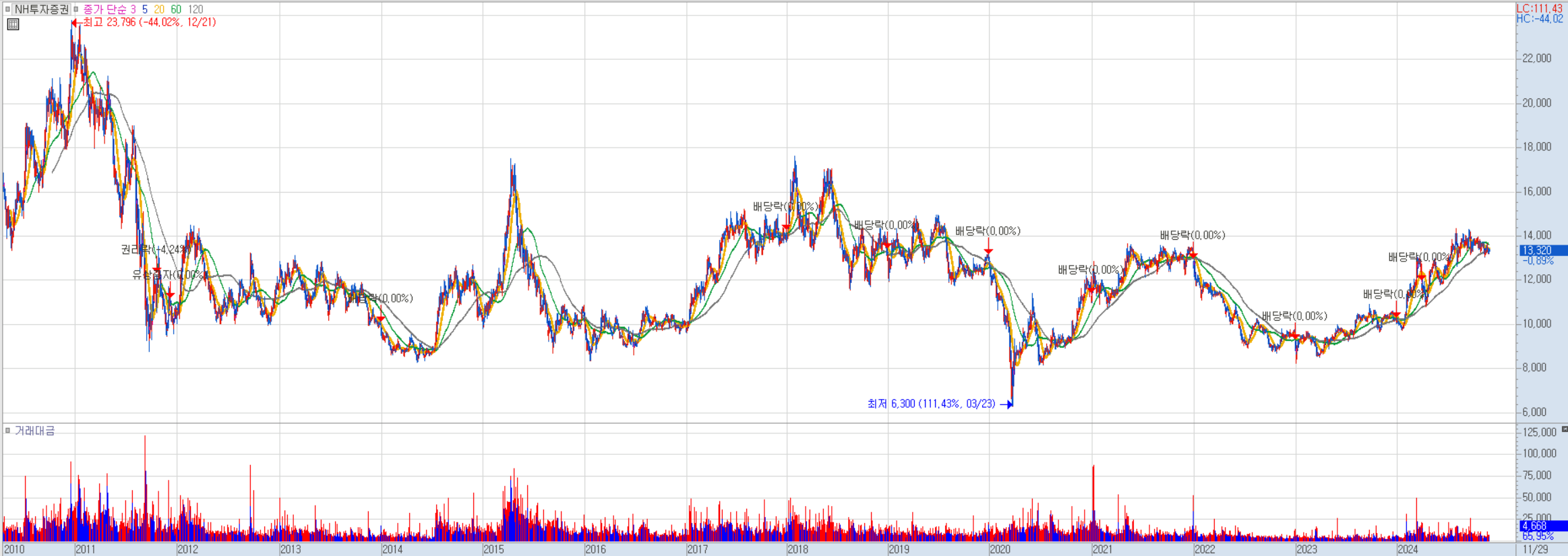Click the 6,000 price axis label
1568x556 pixels.
pos(1534,412)
